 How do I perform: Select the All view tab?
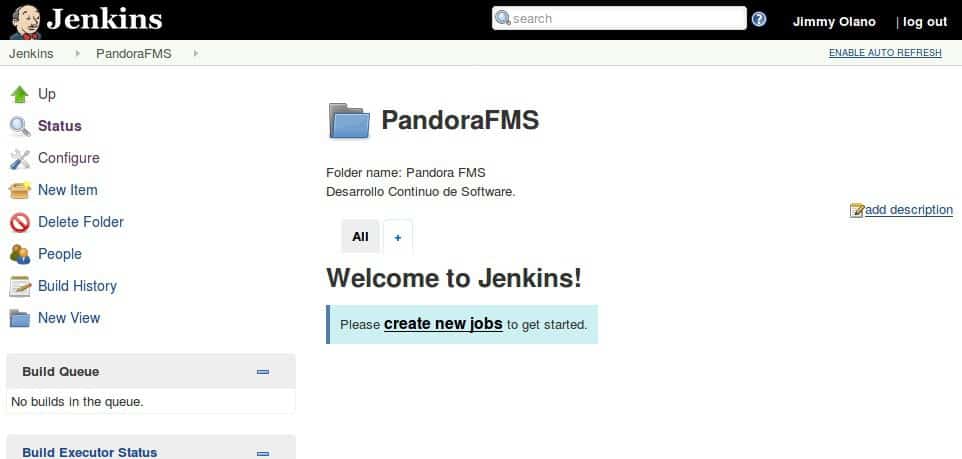point(361,237)
